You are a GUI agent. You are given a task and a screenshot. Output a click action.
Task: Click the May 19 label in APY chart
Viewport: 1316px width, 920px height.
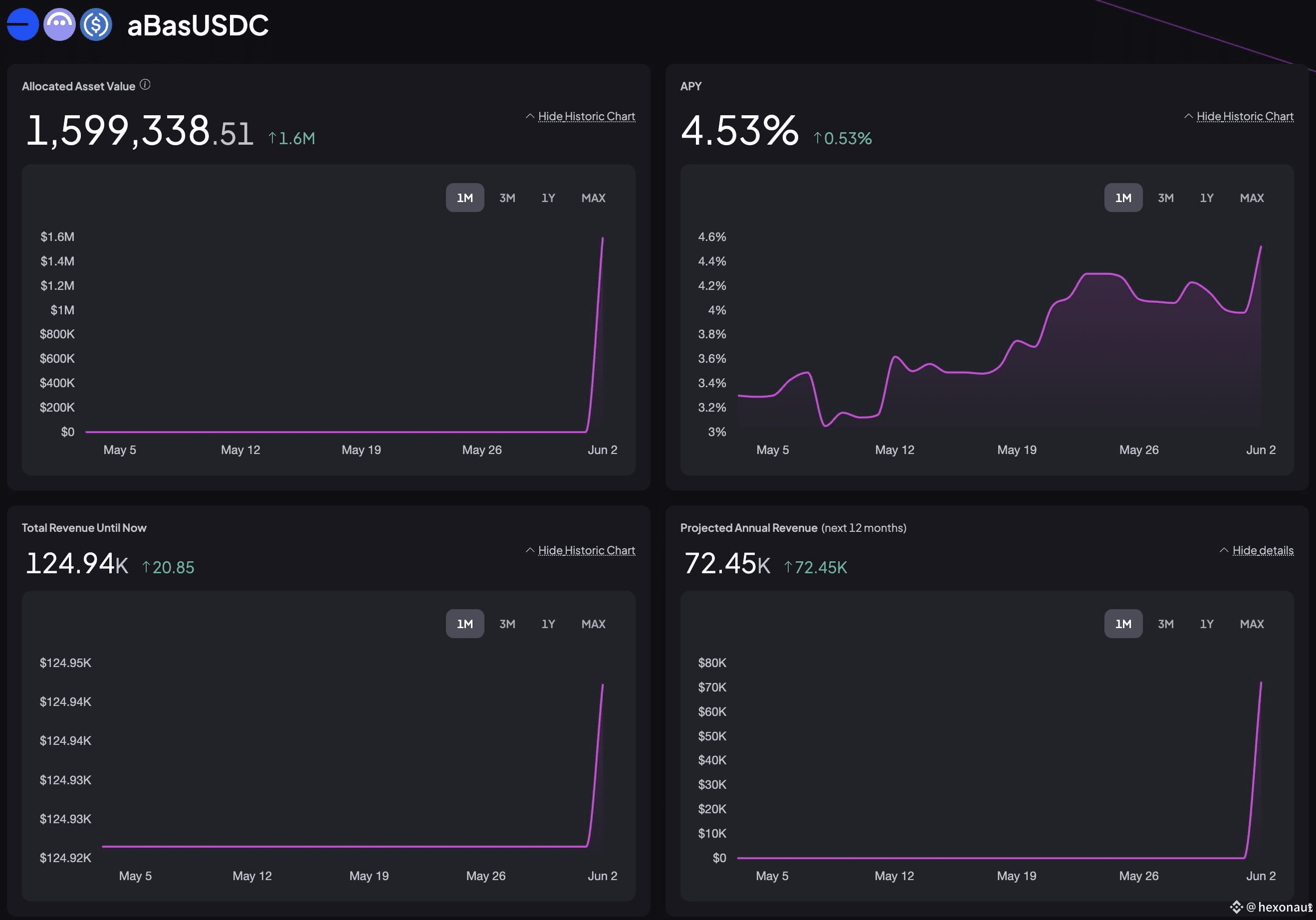pyautogui.click(x=1017, y=450)
